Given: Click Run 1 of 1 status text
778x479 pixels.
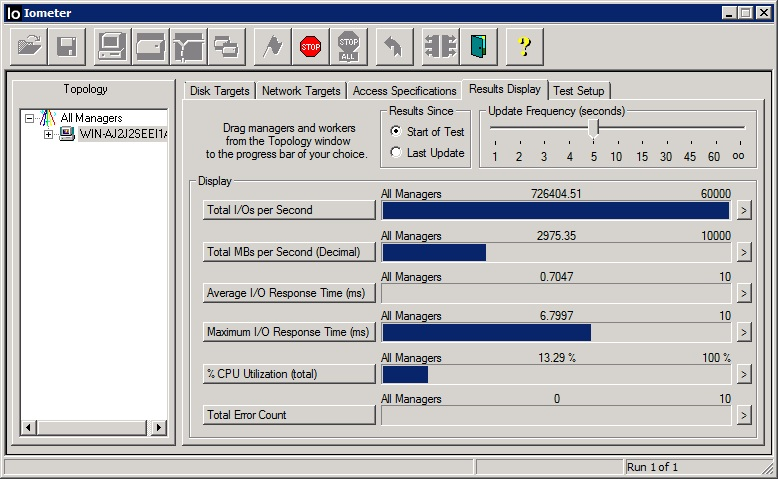Looking at the screenshot, I should [x=652, y=467].
